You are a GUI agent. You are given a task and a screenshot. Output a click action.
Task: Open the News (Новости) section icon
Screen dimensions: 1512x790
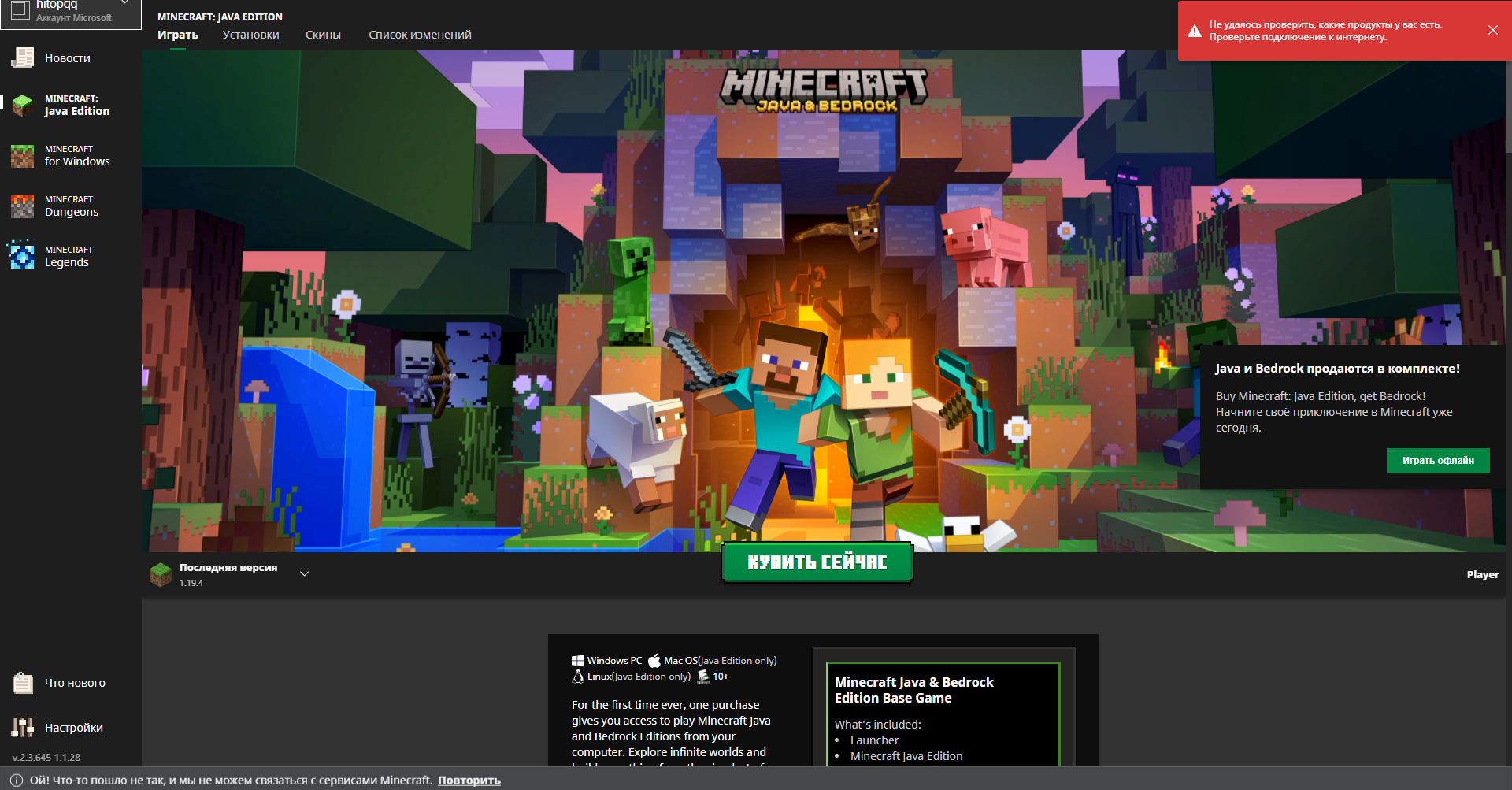(23, 57)
